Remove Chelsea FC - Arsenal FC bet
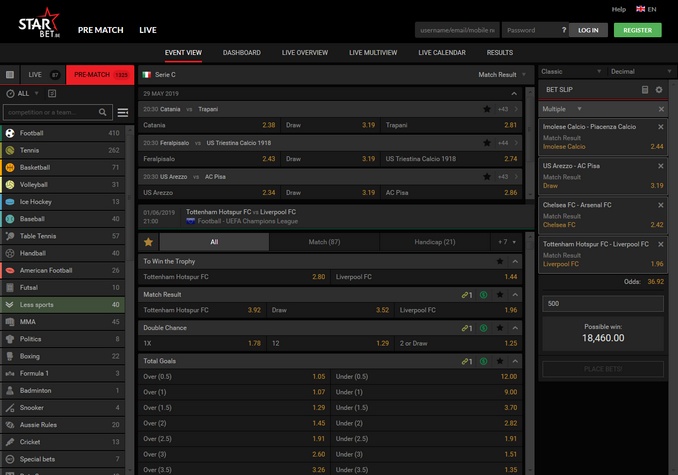The width and height of the screenshot is (678, 475). (x=660, y=205)
